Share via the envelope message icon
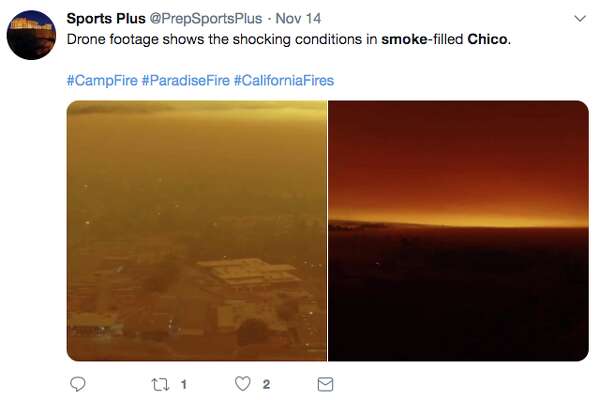Screen dimensions: 600x400 pyautogui.click(x=325, y=384)
